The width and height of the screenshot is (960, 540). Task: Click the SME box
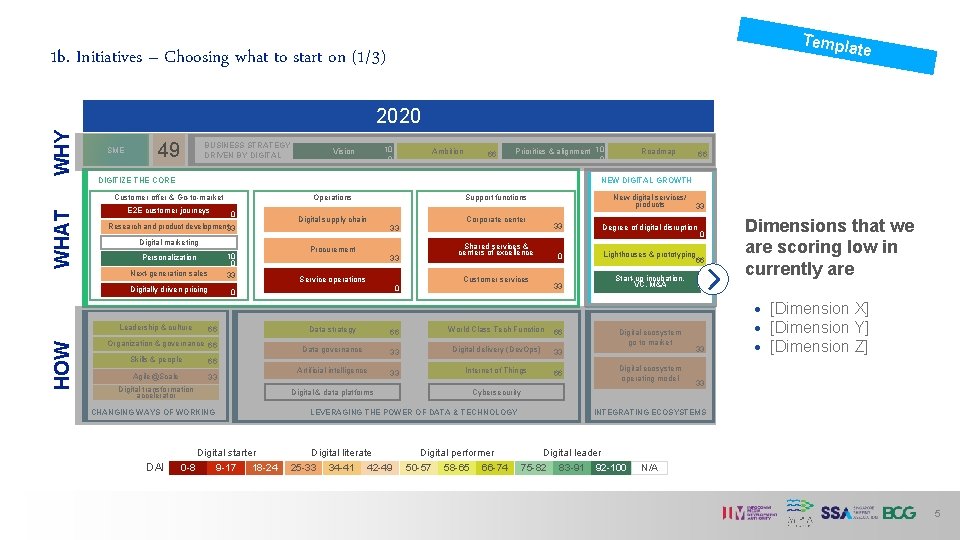coord(116,150)
